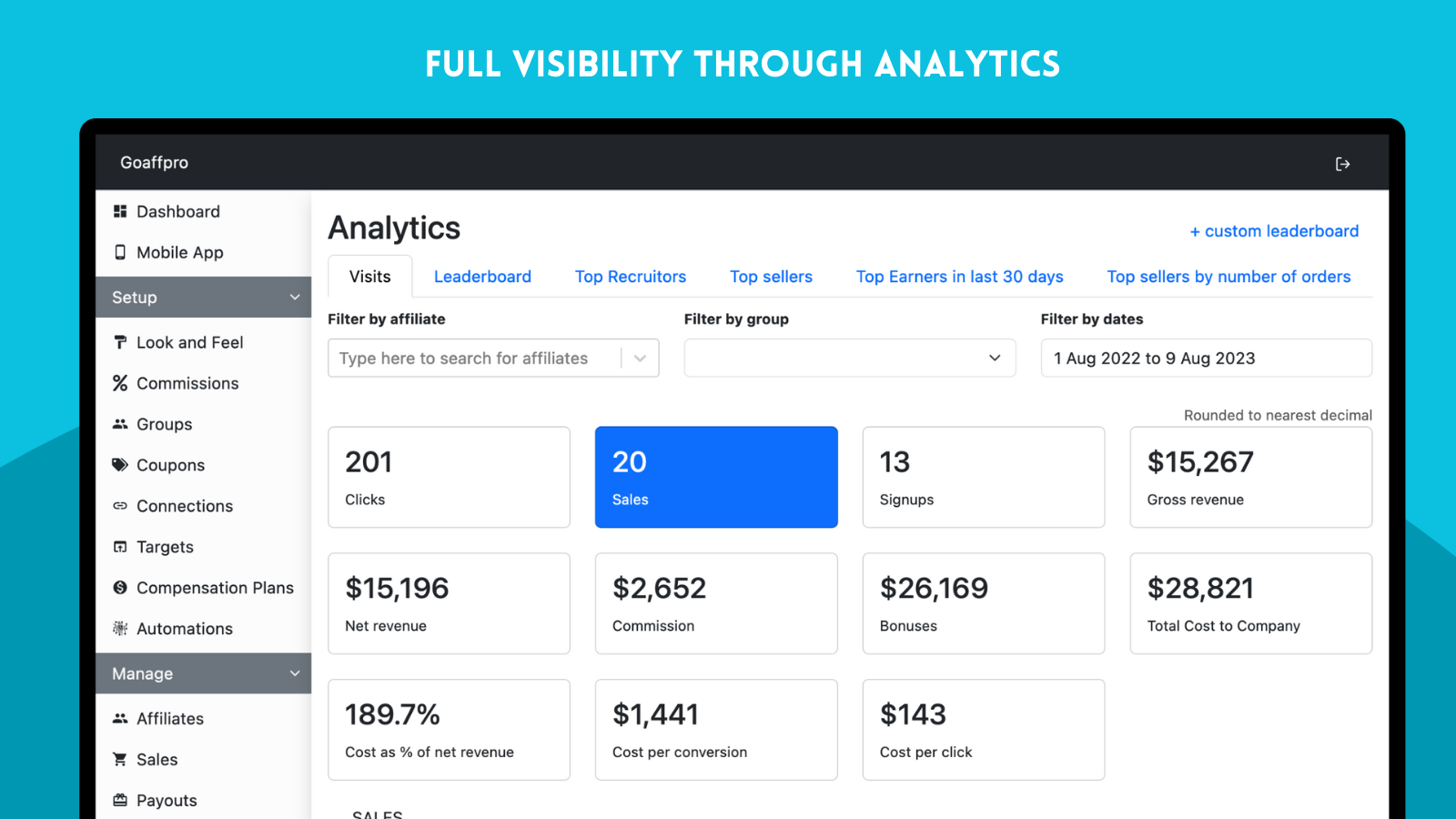
Task: Open Connections via the link icon
Action: (x=120, y=506)
